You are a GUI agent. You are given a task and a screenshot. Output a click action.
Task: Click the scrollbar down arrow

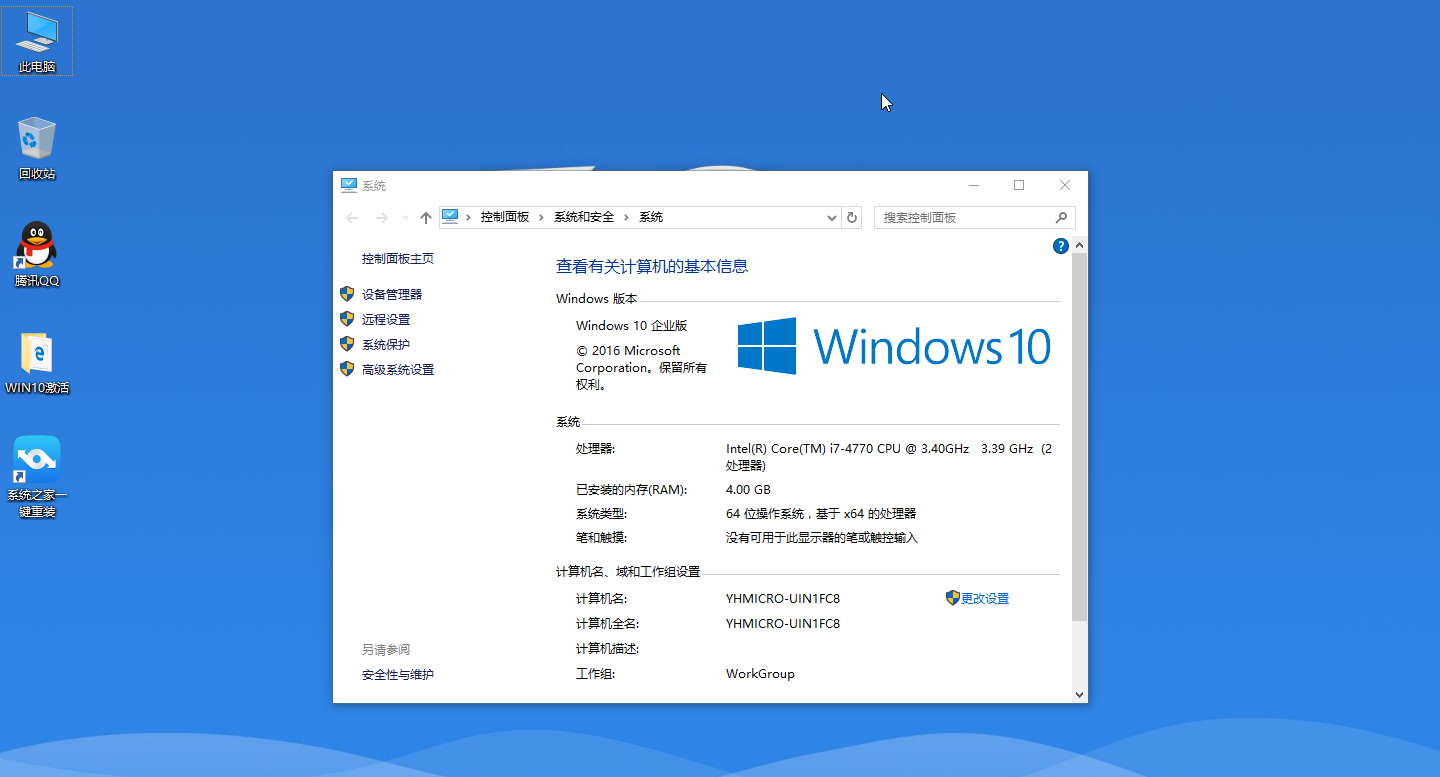pyautogui.click(x=1079, y=694)
